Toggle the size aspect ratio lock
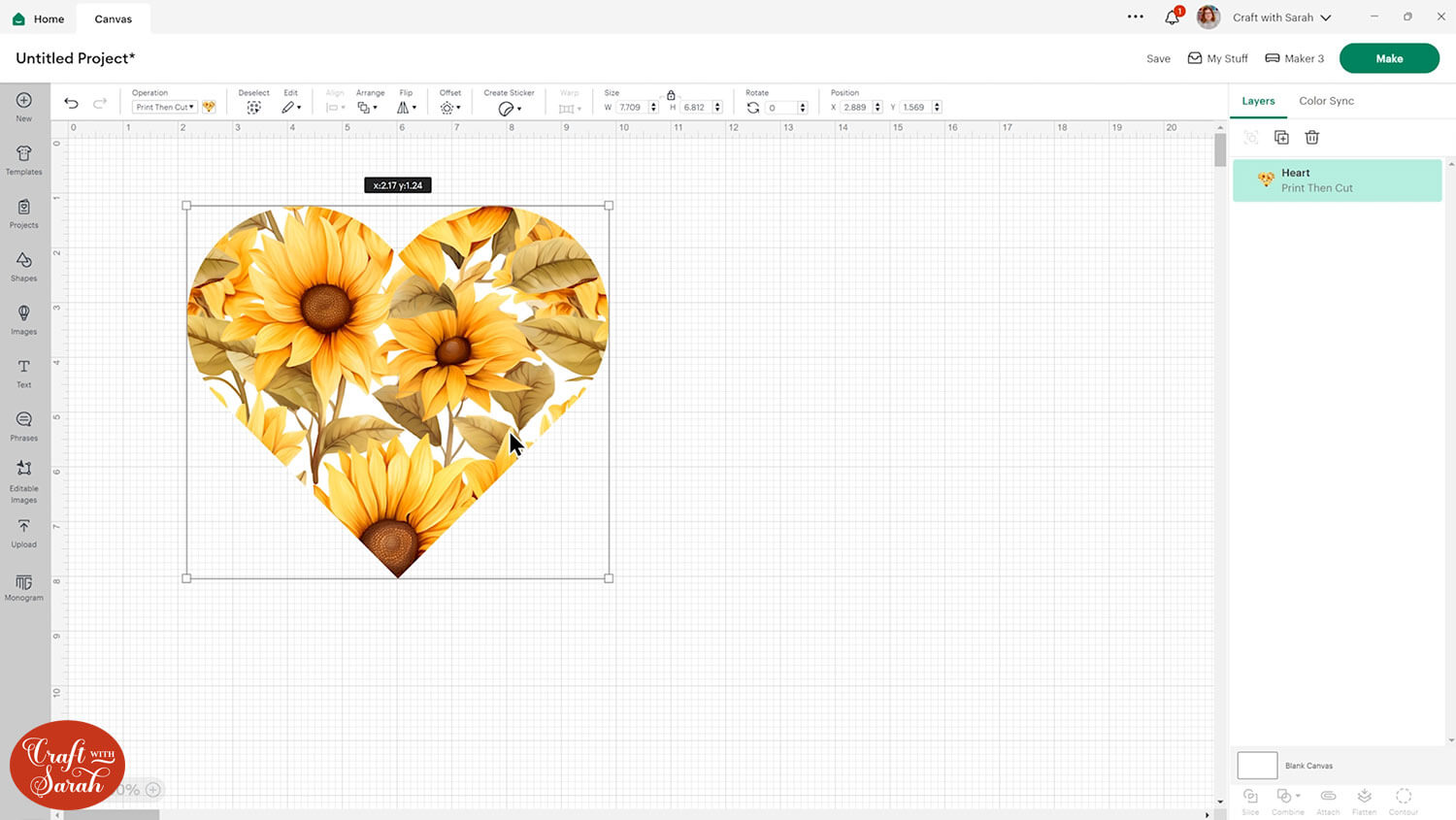Screen dimensions: 1456x820 click(671, 95)
